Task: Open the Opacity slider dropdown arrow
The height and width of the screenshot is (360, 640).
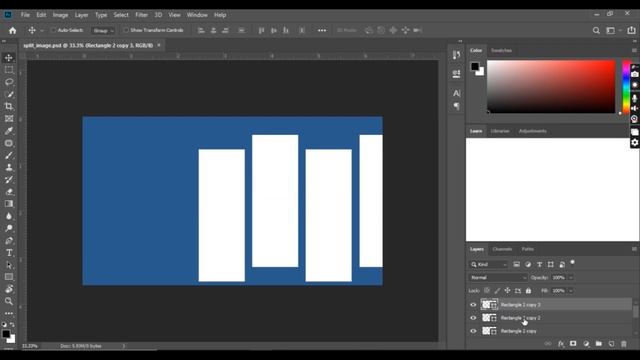Action: point(571,278)
